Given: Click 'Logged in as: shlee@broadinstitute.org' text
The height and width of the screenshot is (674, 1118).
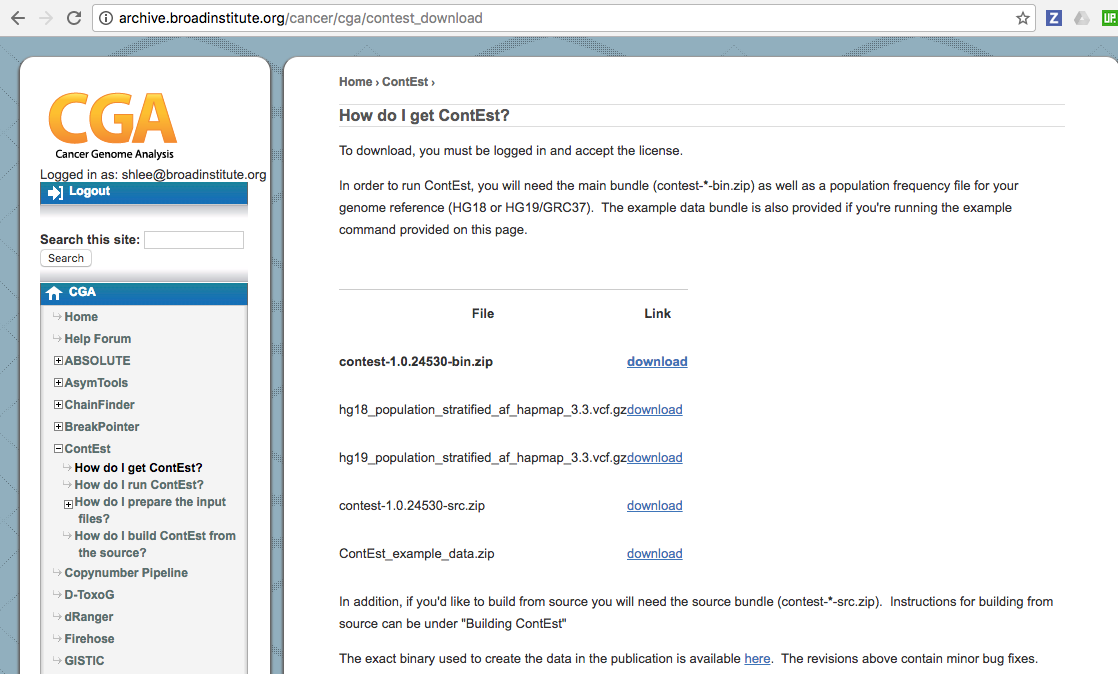Looking at the screenshot, I should 153,175.
